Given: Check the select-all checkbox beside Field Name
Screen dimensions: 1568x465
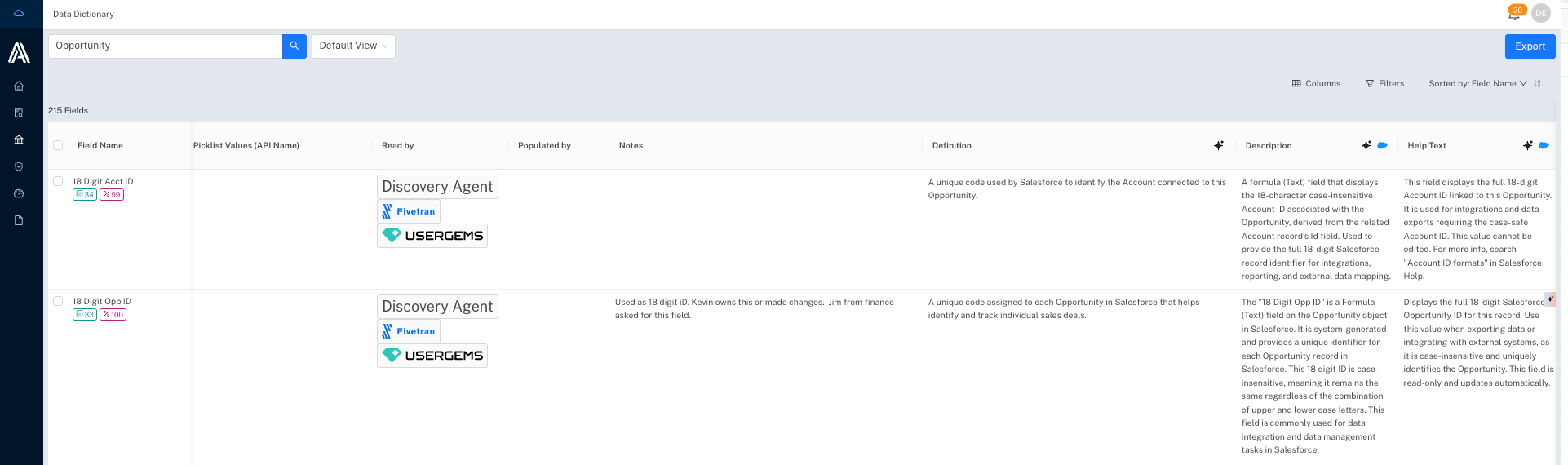Looking at the screenshot, I should (58, 145).
